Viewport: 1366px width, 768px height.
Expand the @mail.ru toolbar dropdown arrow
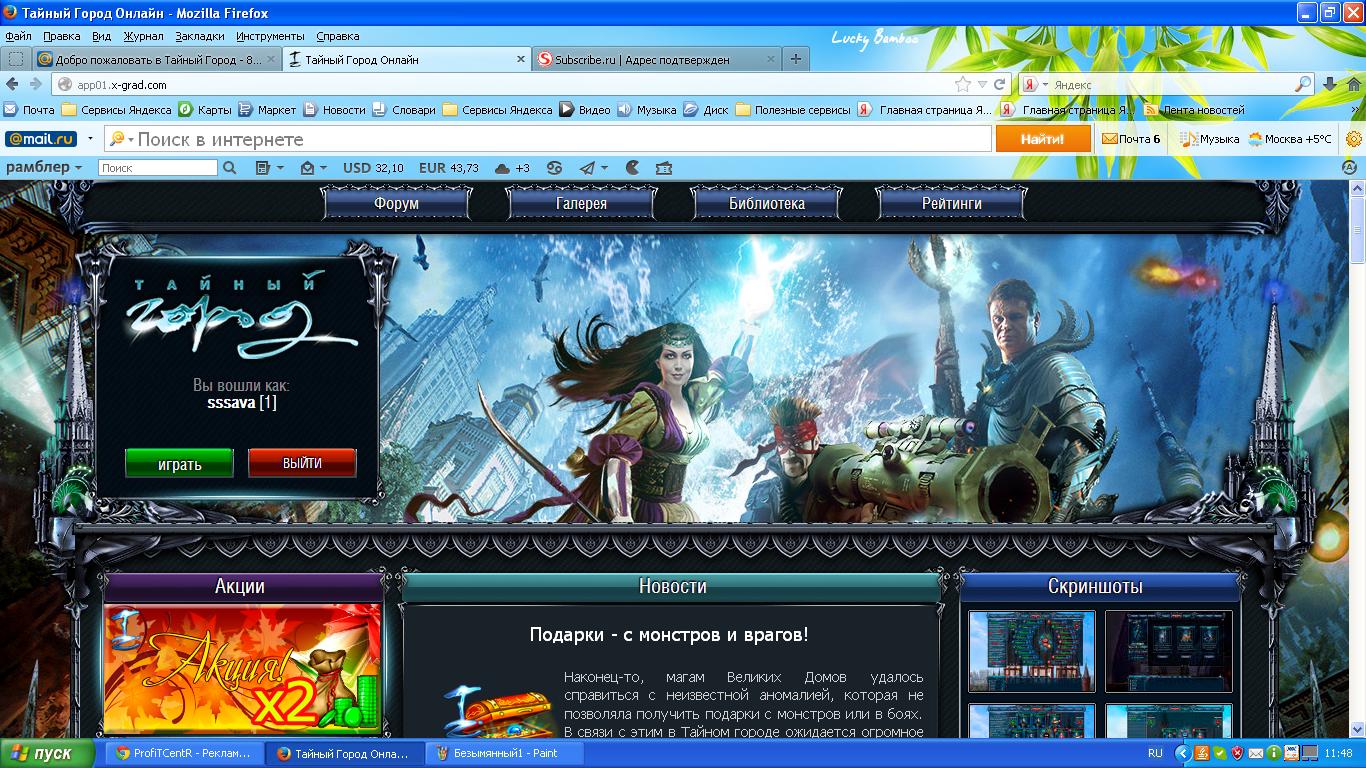90,139
